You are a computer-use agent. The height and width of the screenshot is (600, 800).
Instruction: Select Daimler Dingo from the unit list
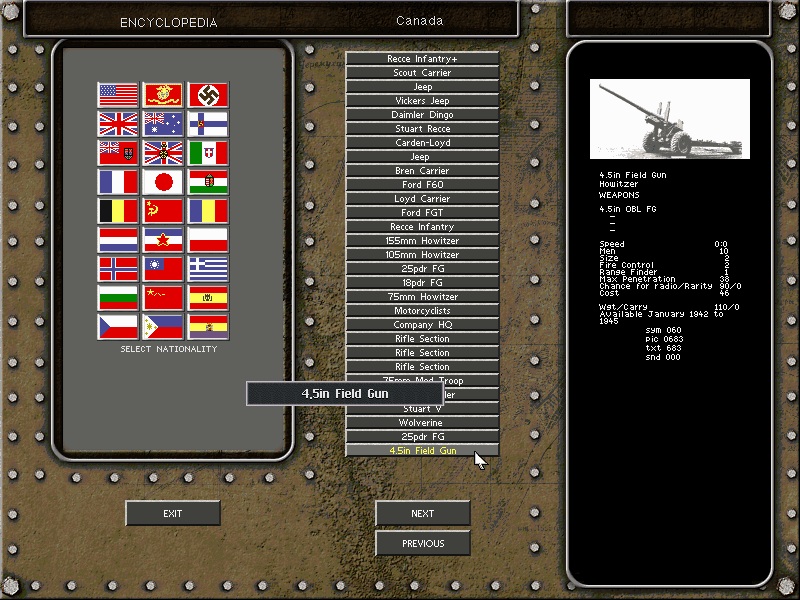pos(422,114)
